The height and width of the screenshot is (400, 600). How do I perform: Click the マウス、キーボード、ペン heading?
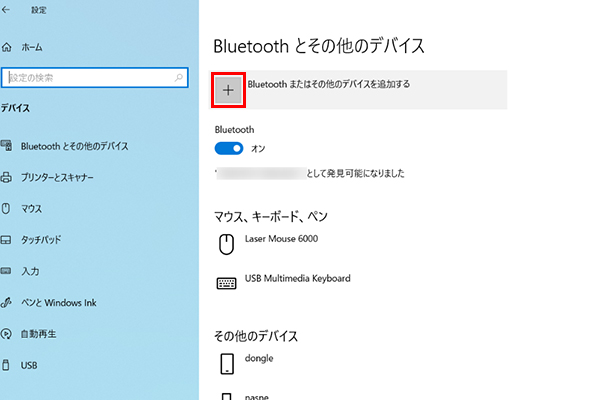[x=271, y=217]
